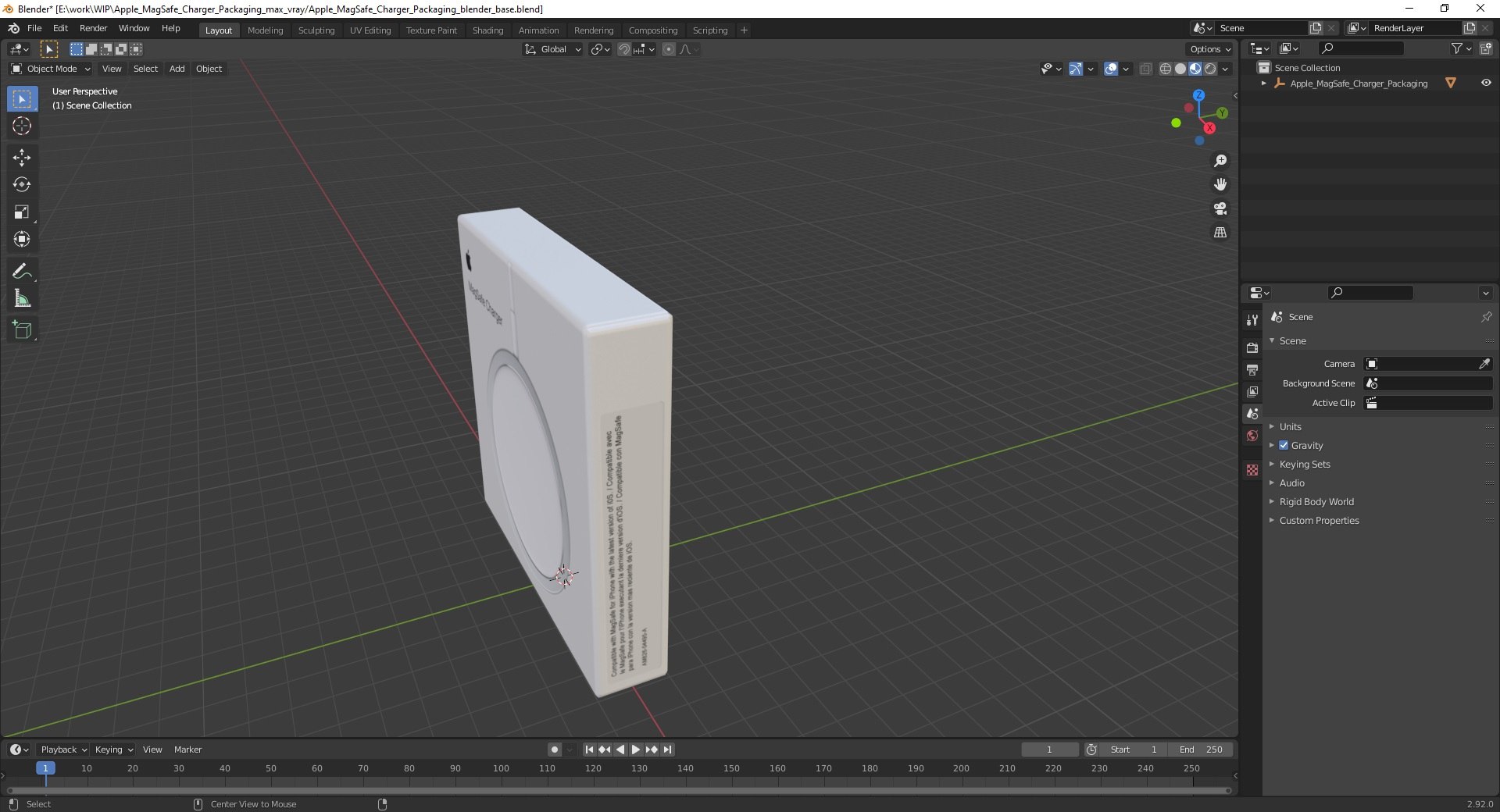The image size is (1500, 812).
Task: Open the Render menu
Action: 93,28
